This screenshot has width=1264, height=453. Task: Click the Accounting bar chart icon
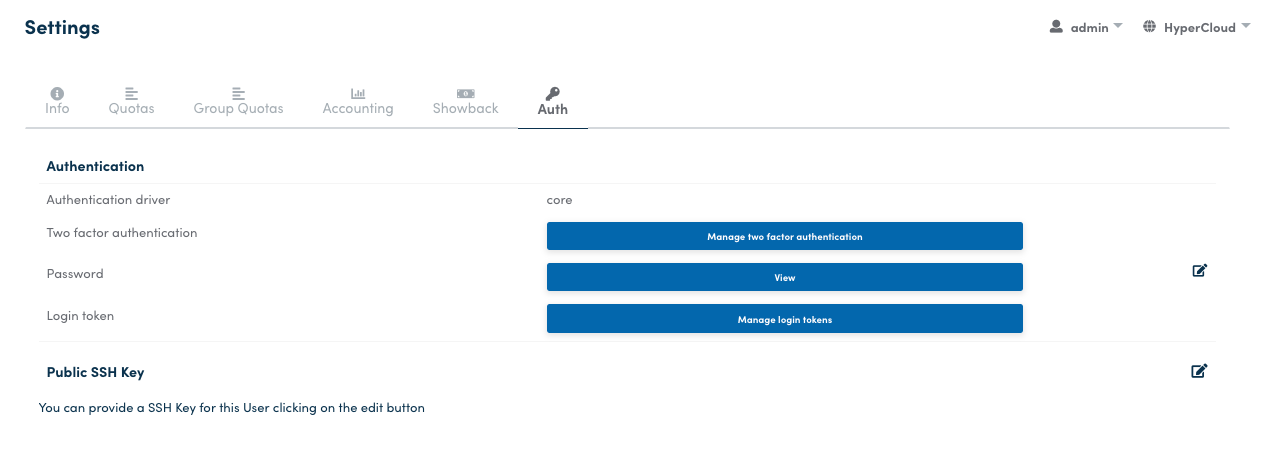[357, 93]
